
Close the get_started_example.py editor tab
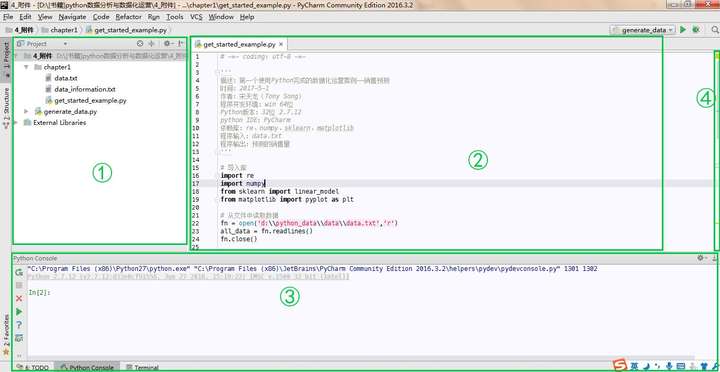pyautogui.click(x=281, y=45)
